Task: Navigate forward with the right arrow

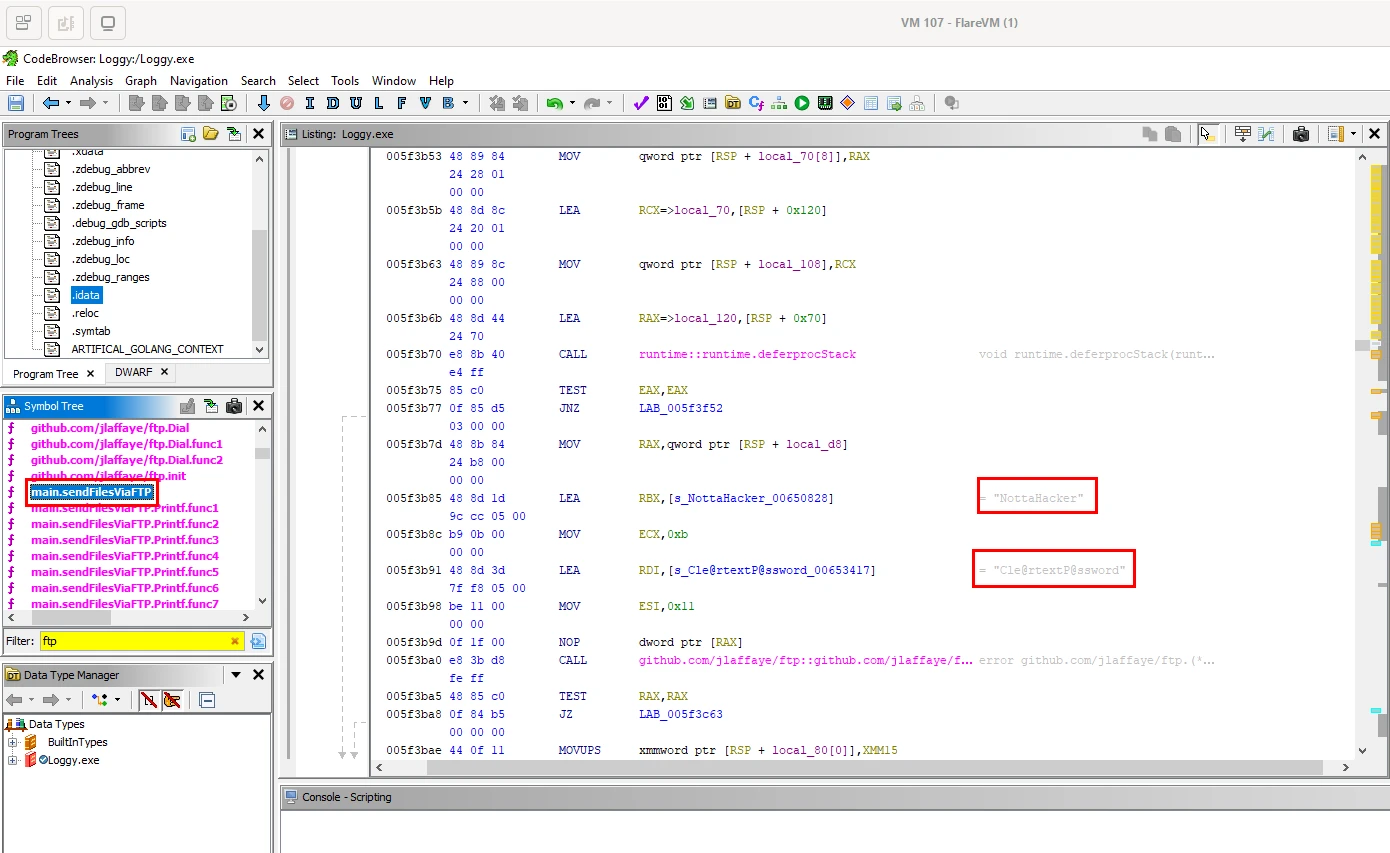Action: (x=88, y=103)
